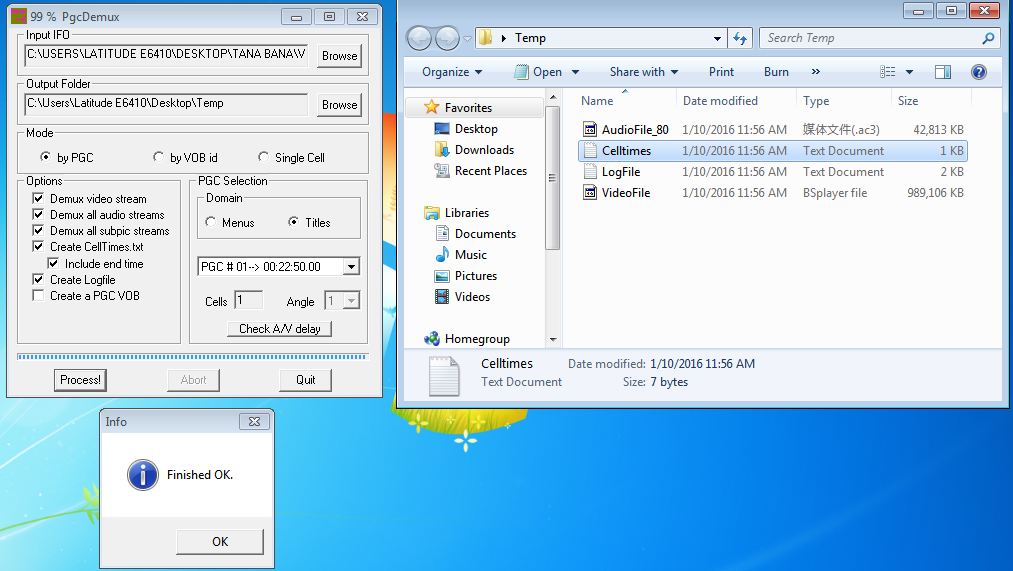Open the address bar history dropdown

[717, 39]
